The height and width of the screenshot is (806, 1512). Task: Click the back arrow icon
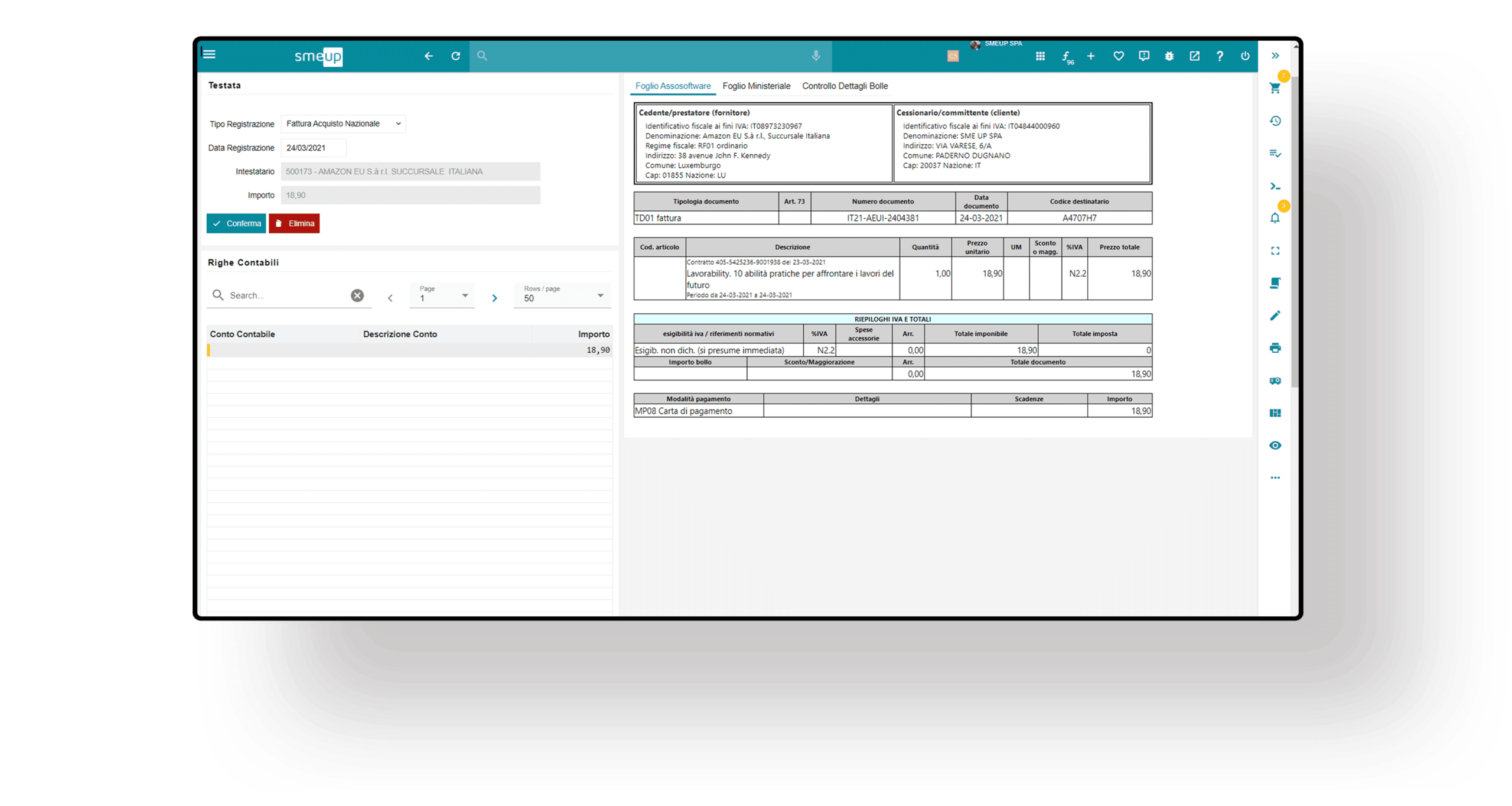click(429, 56)
